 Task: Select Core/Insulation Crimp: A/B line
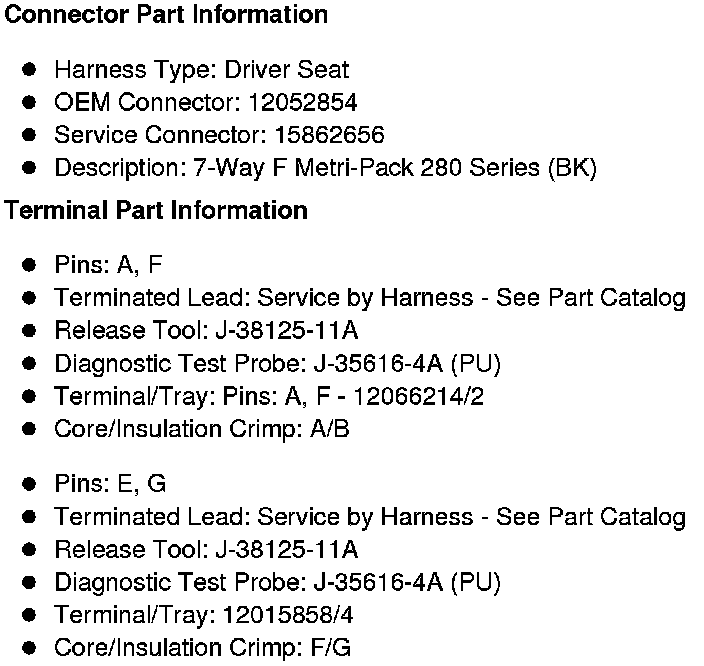pos(202,429)
